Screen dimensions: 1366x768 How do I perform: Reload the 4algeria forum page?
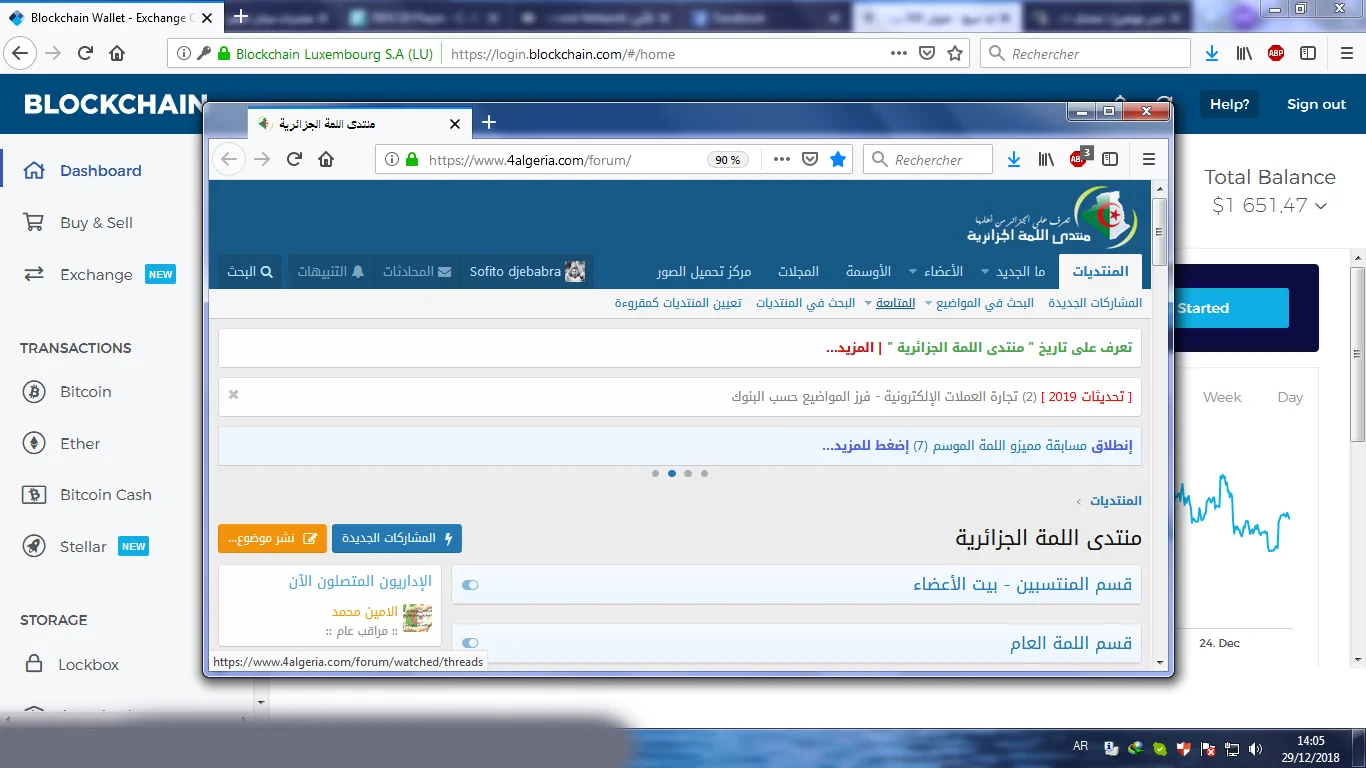294,159
